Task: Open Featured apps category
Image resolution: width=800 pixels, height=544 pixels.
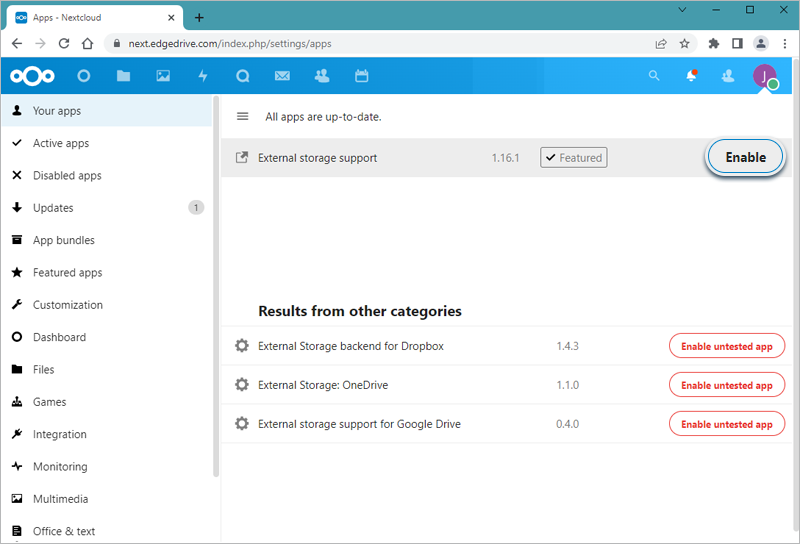Action: pyautogui.click(x=107, y=273)
